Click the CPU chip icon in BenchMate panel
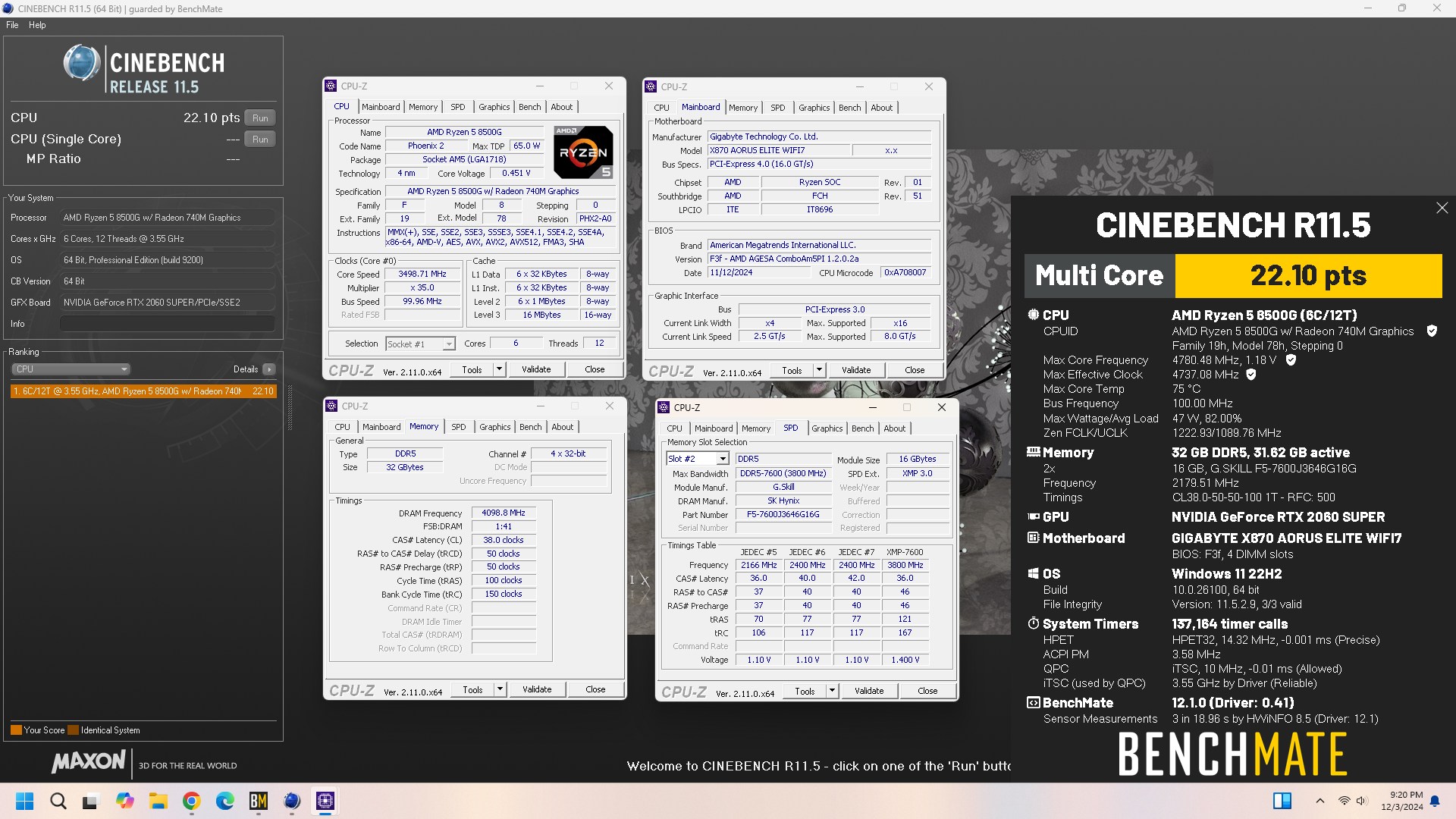The image size is (1456, 819). tap(1033, 315)
